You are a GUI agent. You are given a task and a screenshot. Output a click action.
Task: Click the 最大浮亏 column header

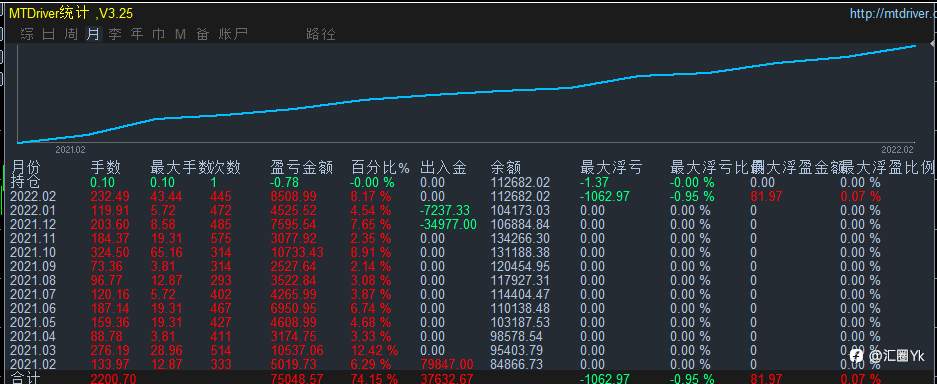point(611,168)
